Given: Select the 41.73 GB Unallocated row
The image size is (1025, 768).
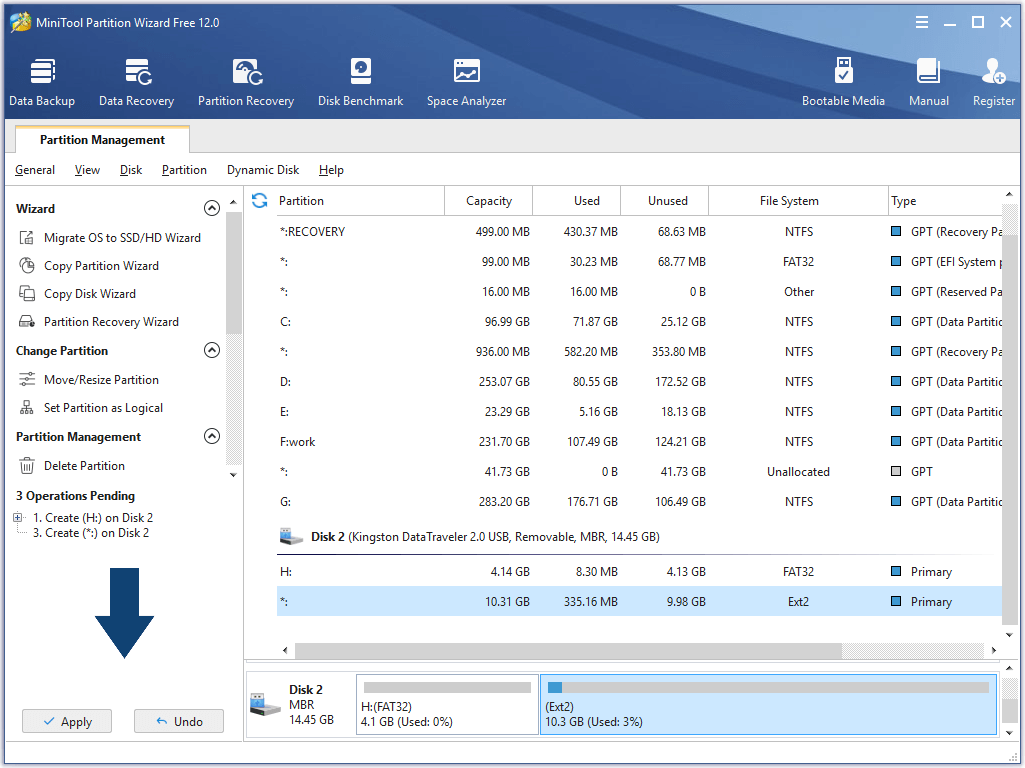Looking at the screenshot, I should [639, 472].
